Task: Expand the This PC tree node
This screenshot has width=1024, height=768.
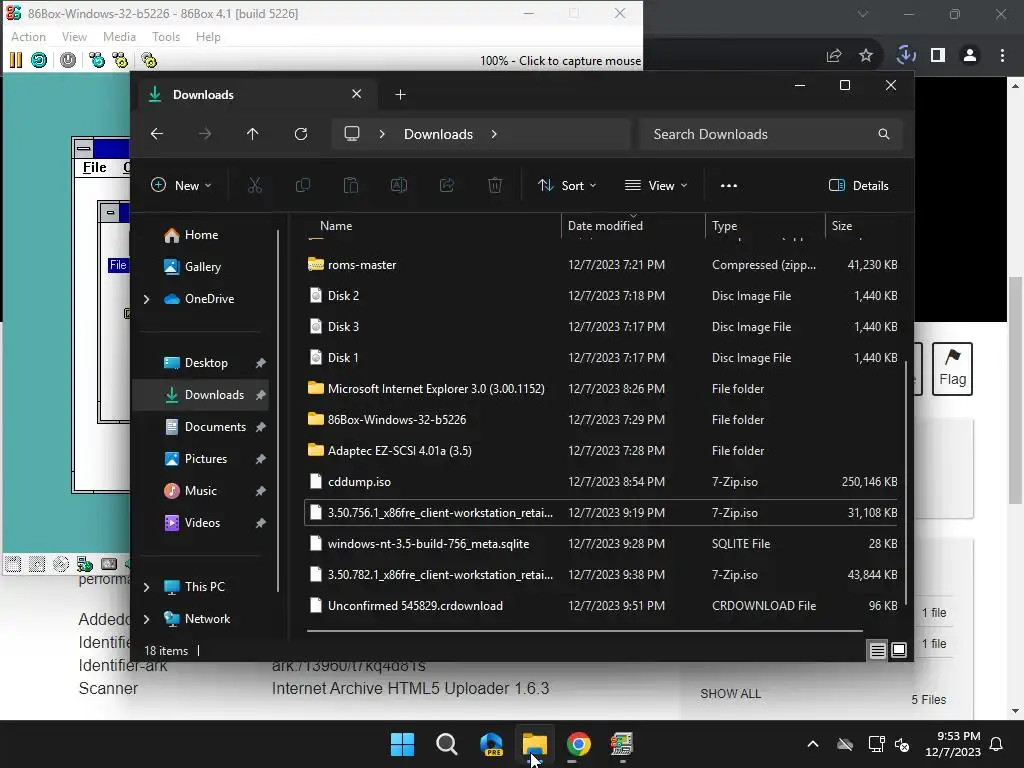Action: click(x=147, y=587)
